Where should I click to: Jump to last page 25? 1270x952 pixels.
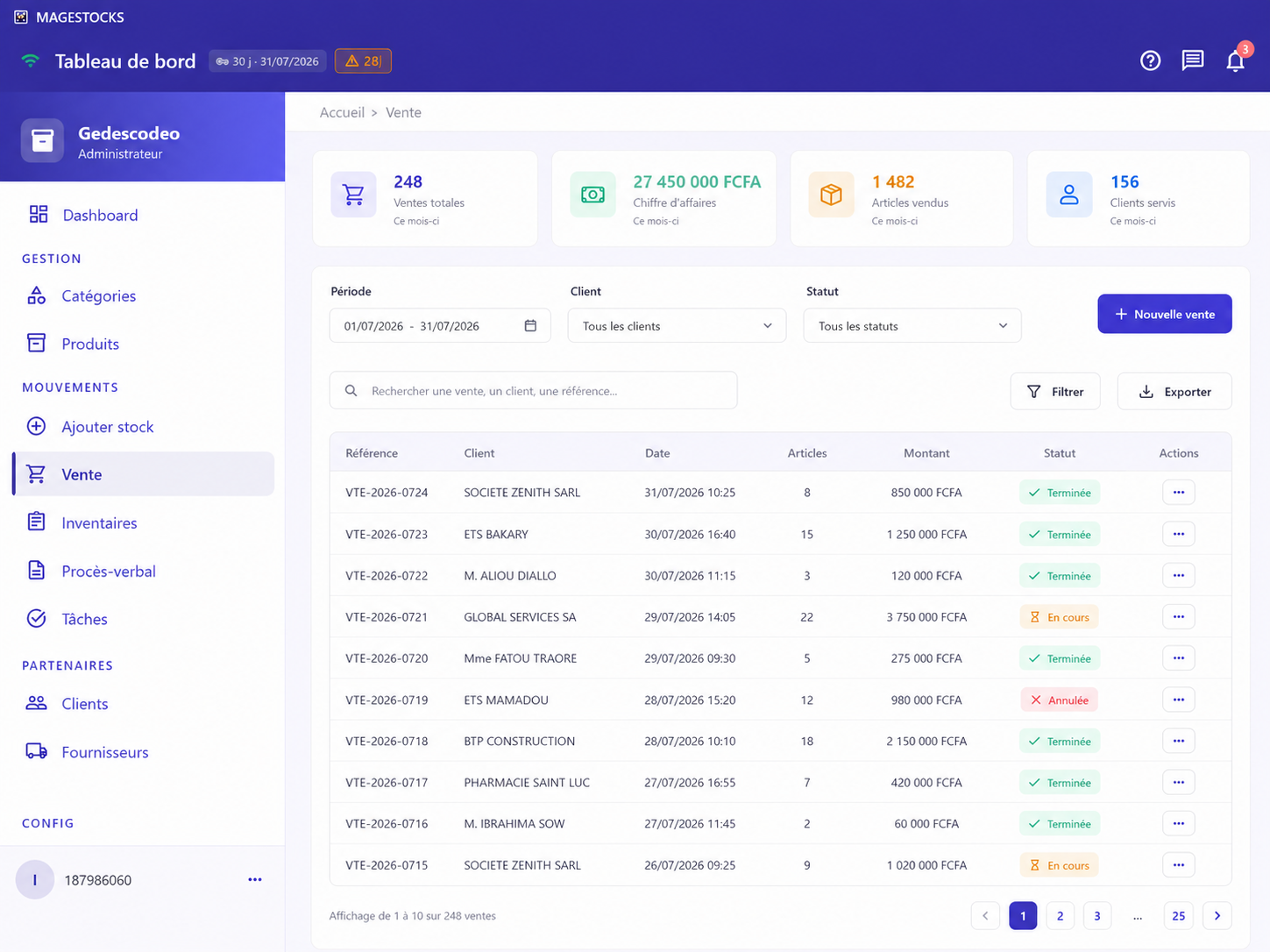(x=1179, y=915)
